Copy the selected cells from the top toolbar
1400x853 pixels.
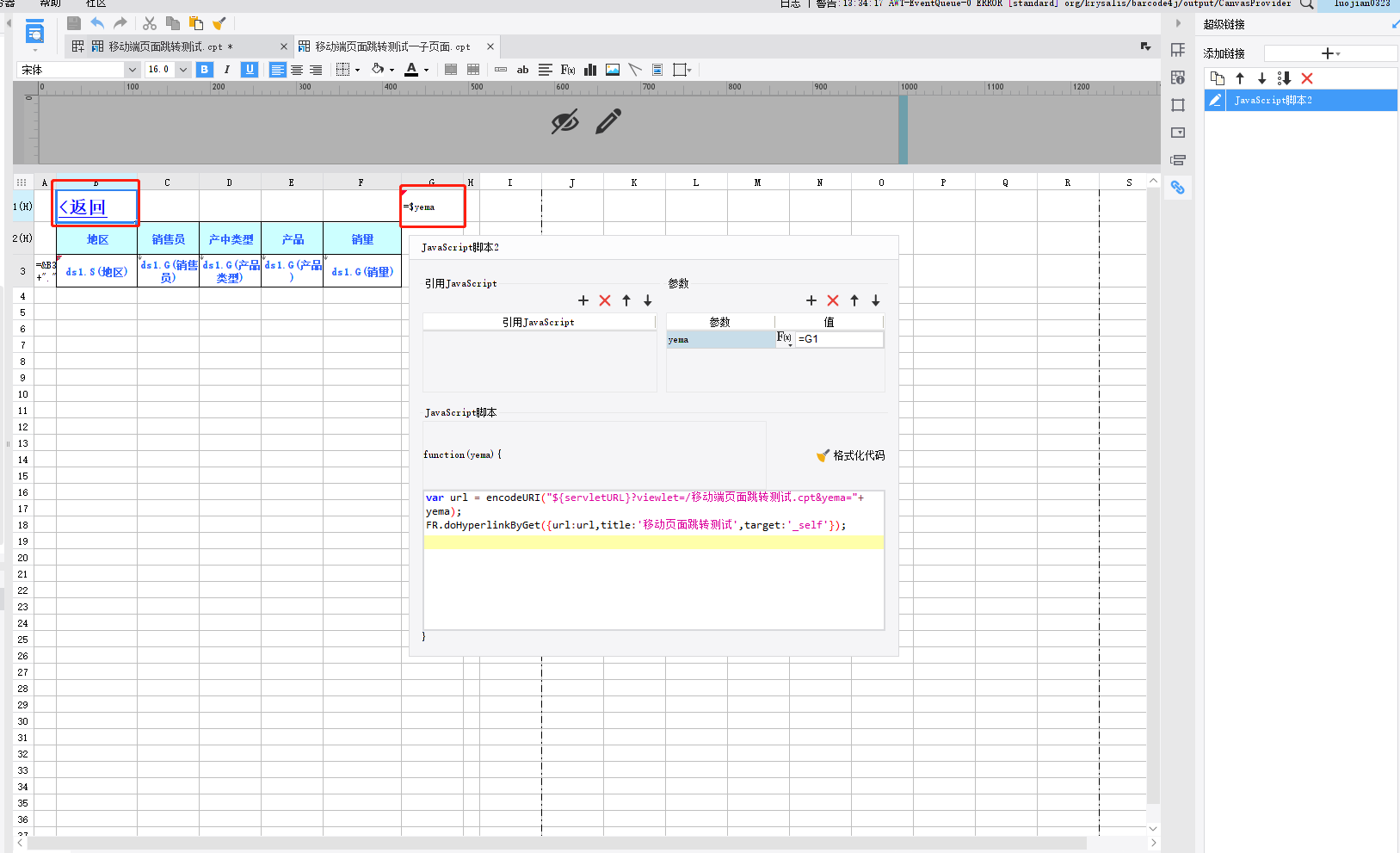click(173, 23)
